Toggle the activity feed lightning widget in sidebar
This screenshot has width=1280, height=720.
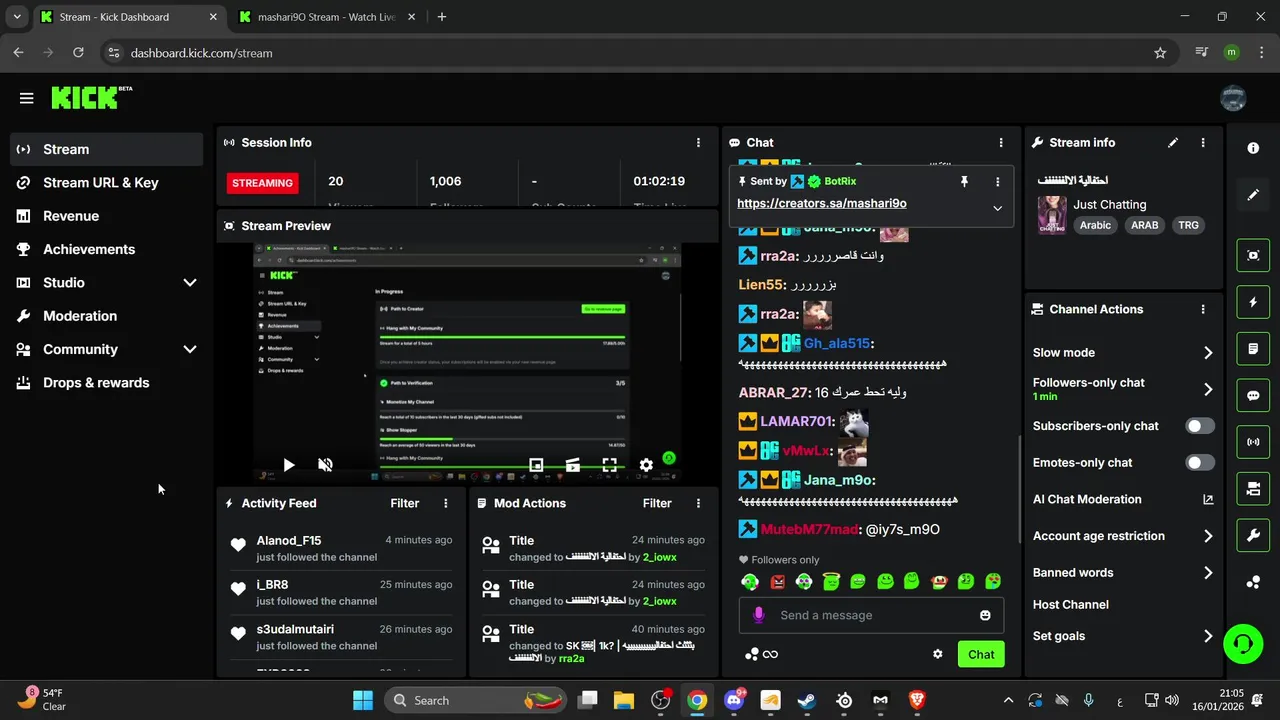coord(1253,302)
